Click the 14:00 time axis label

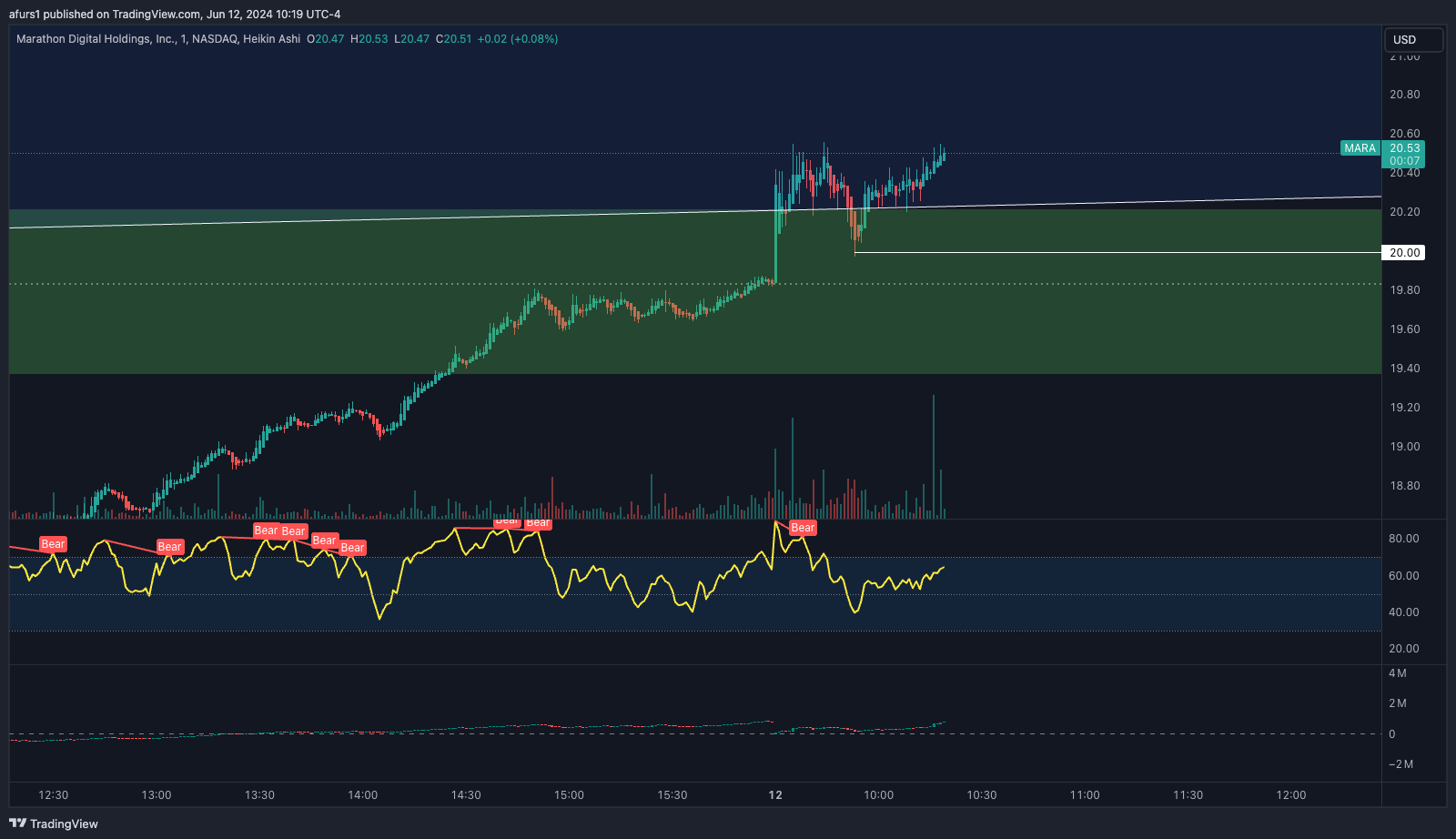[x=362, y=795]
